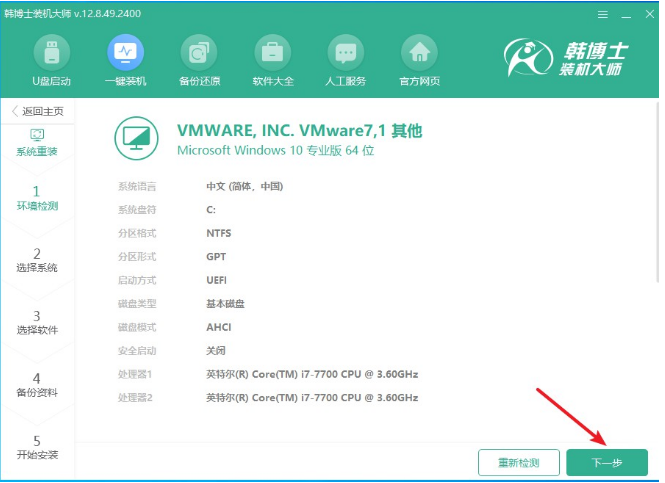Open the 软件大全 briefcase icon
This screenshot has width=665, height=483.
[x=273, y=53]
